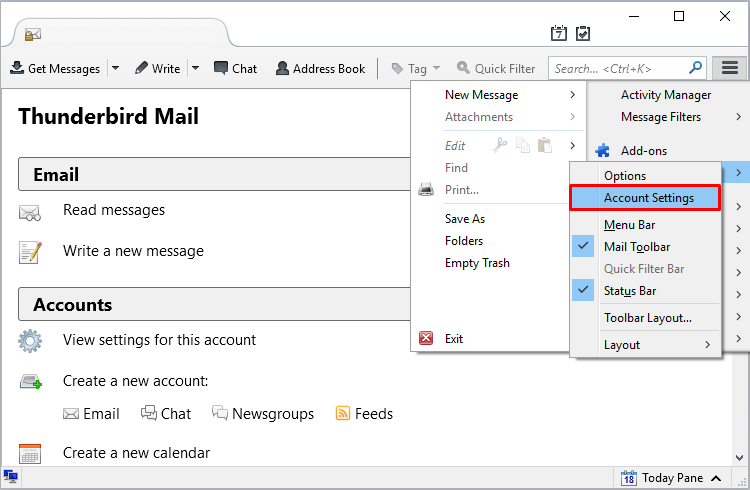The image size is (750, 490).
Task: Click the search magnifier in search box
Action: (695, 67)
